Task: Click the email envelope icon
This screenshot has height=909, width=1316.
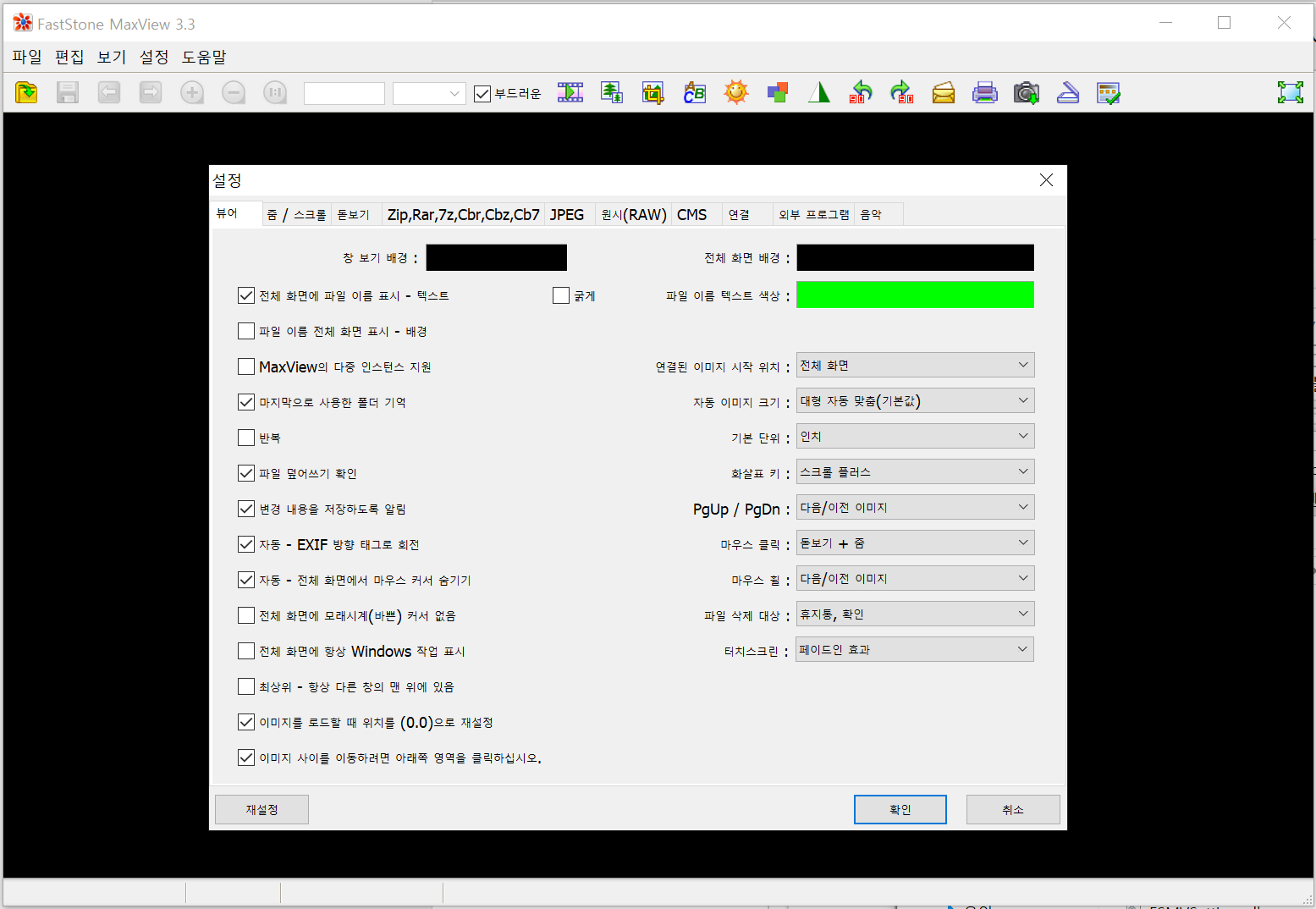Action: pos(944,92)
